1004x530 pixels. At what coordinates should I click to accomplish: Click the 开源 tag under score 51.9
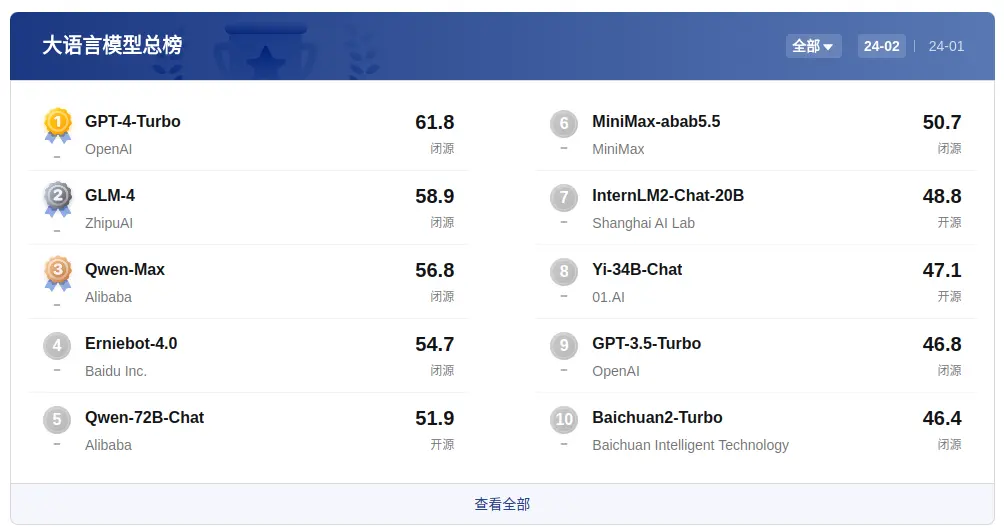442,445
